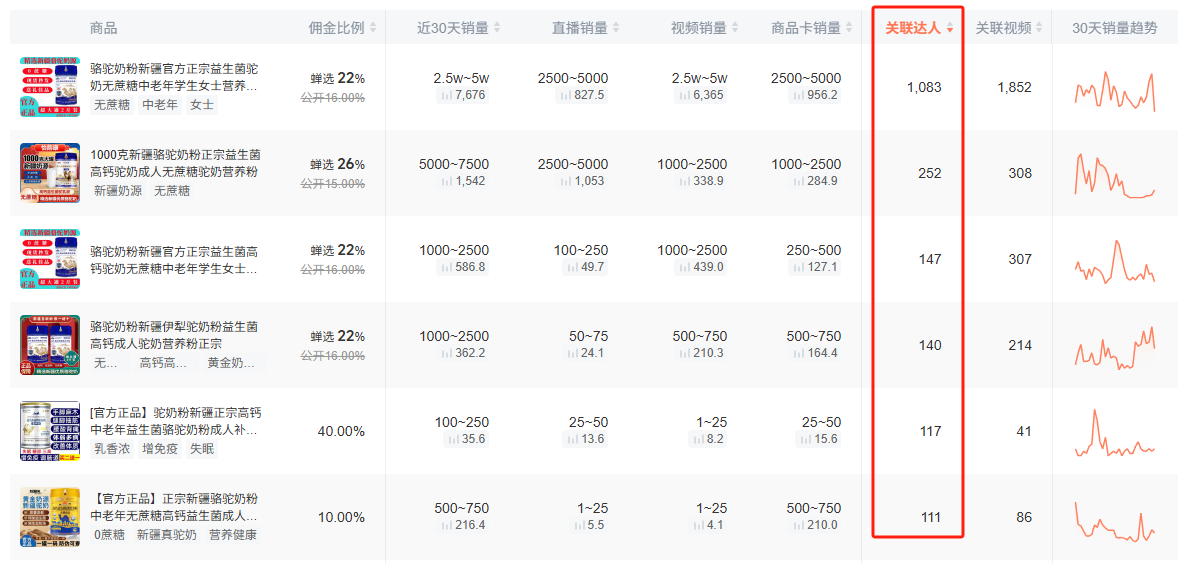Click the chart icon next to 210.0
This screenshot has height=564, width=1193.
coord(796,526)
